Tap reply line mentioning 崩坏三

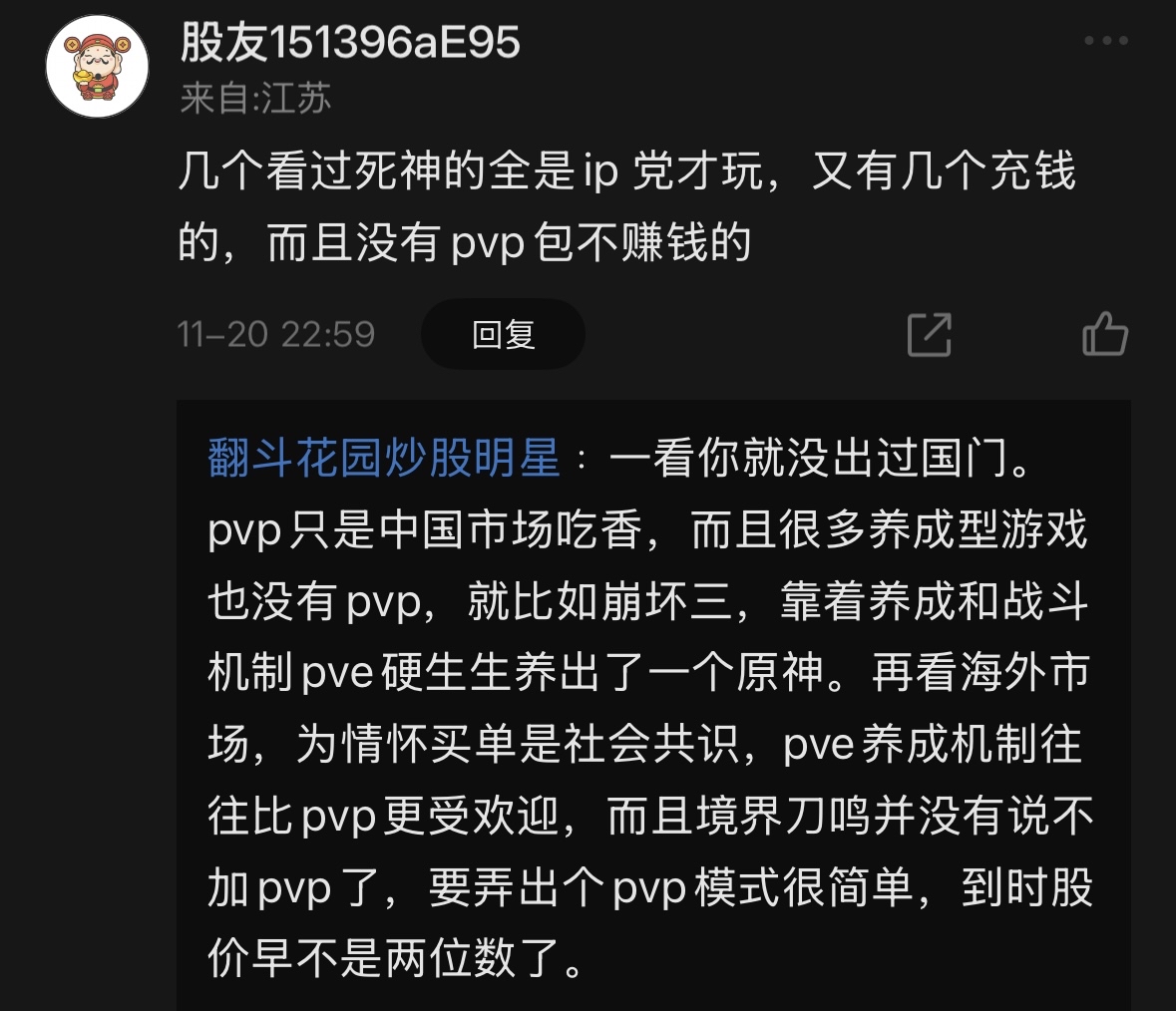[x=647, y=601]
